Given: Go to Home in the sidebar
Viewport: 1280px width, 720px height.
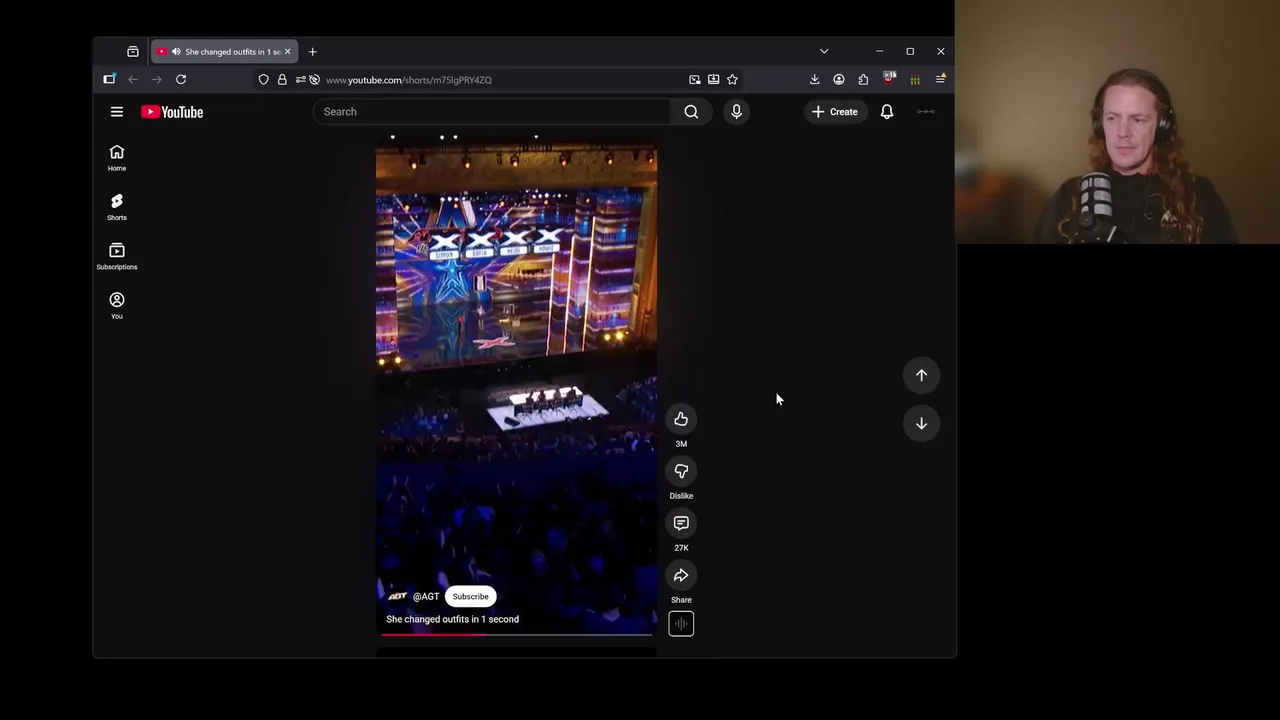Looking at the screenshot, I should (x=117, y=157).
